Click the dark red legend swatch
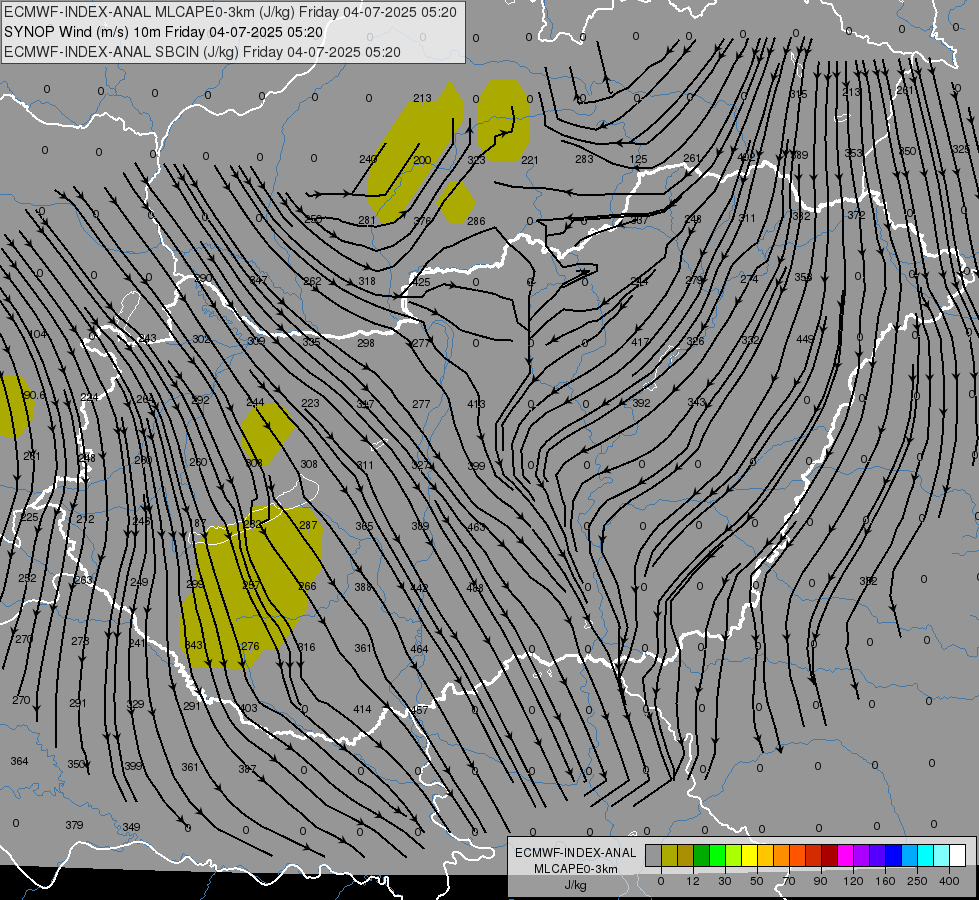979x900 pixels. tap(829, 855)
